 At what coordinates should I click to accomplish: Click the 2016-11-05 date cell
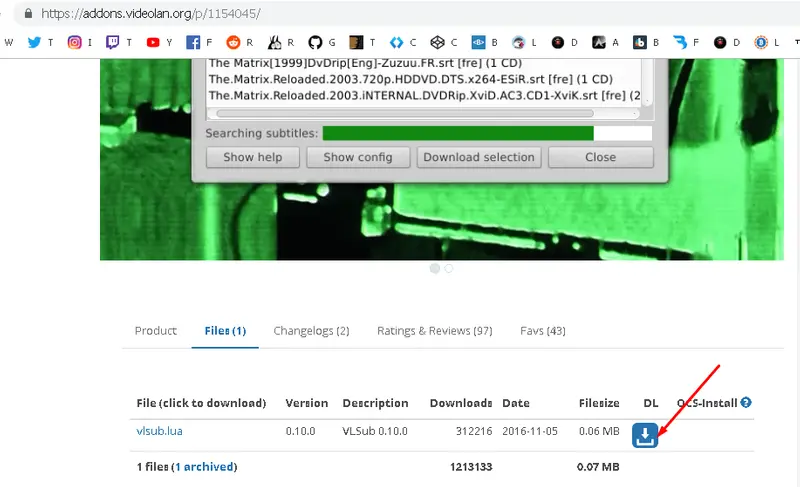pos(530,431)
